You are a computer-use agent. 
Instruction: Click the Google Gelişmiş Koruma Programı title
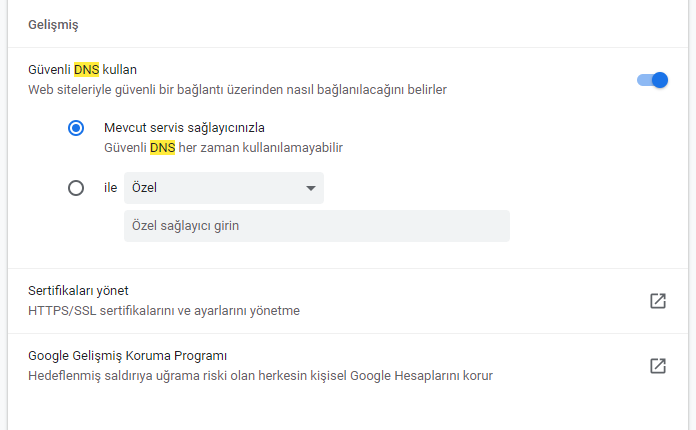click(127, 356)
